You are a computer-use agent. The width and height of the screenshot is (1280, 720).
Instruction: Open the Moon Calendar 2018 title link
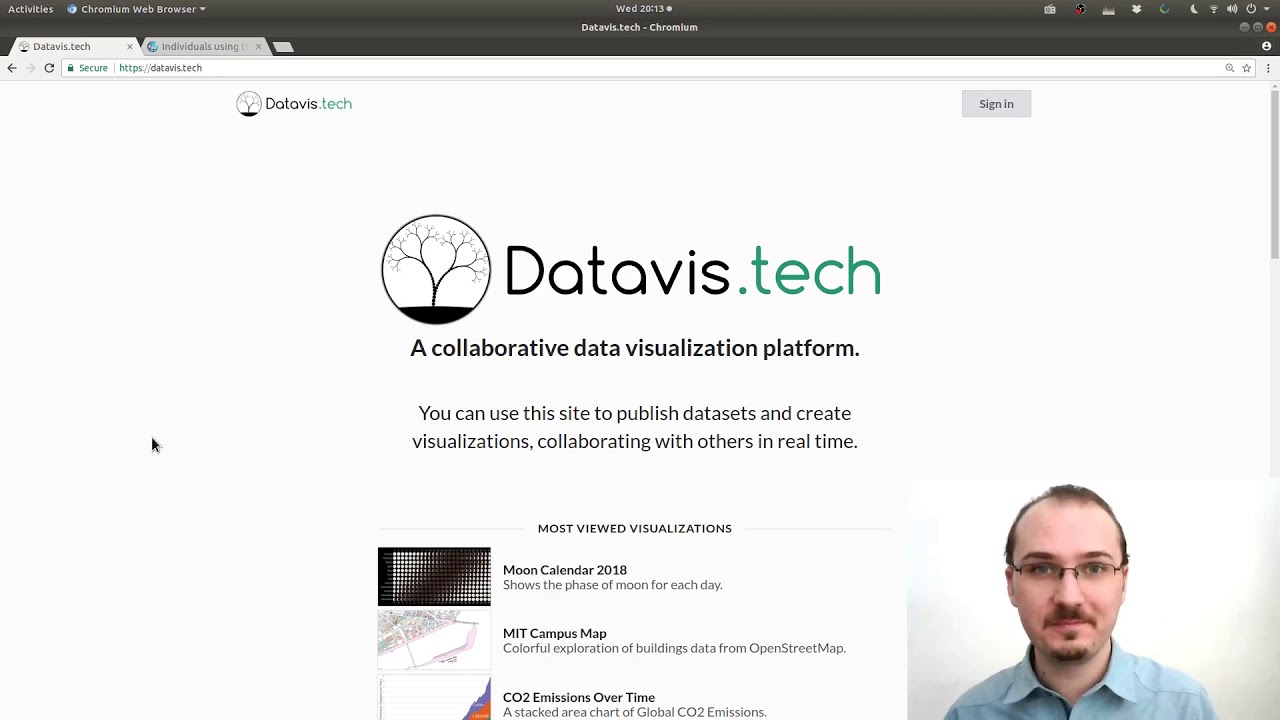point(565,570)
